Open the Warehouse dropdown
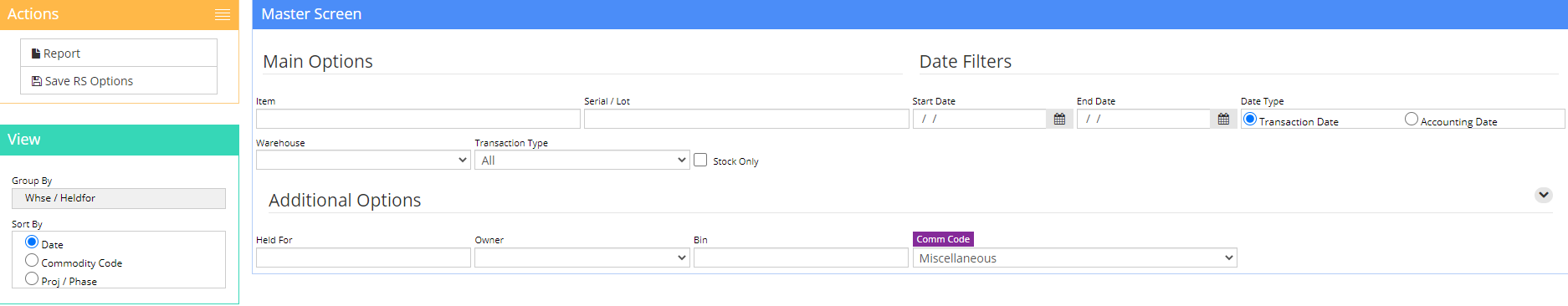1568x306 pixels. click(363, 160)
